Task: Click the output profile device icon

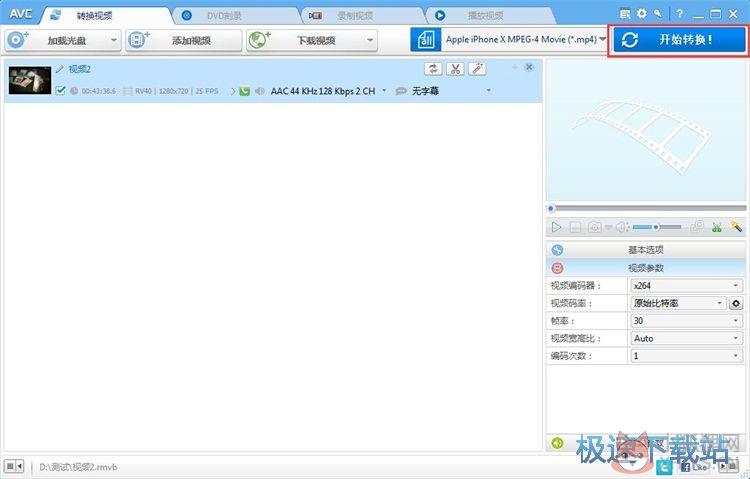Action: 426,40
